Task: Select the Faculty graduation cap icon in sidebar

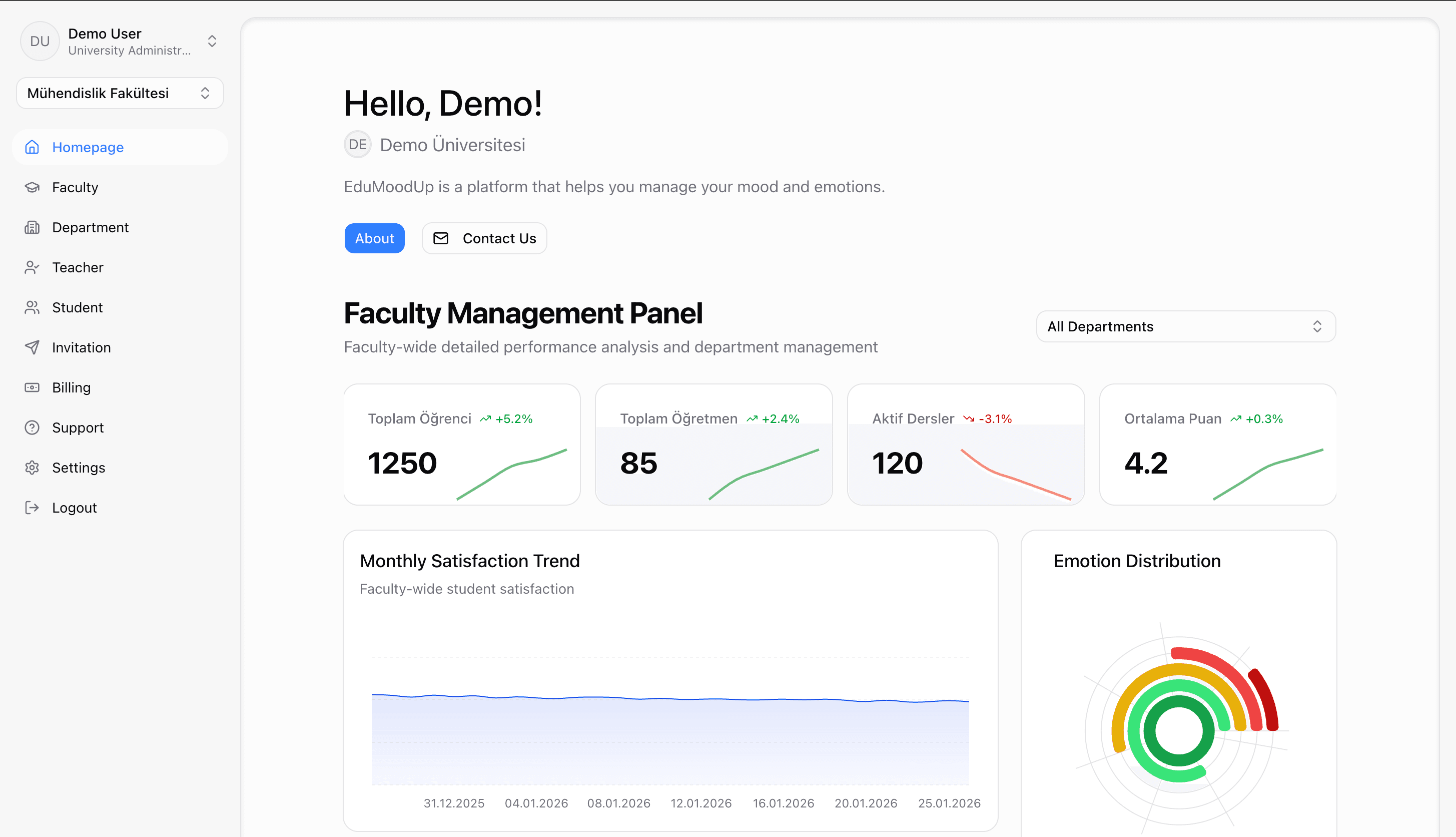Action: point(32,187)
